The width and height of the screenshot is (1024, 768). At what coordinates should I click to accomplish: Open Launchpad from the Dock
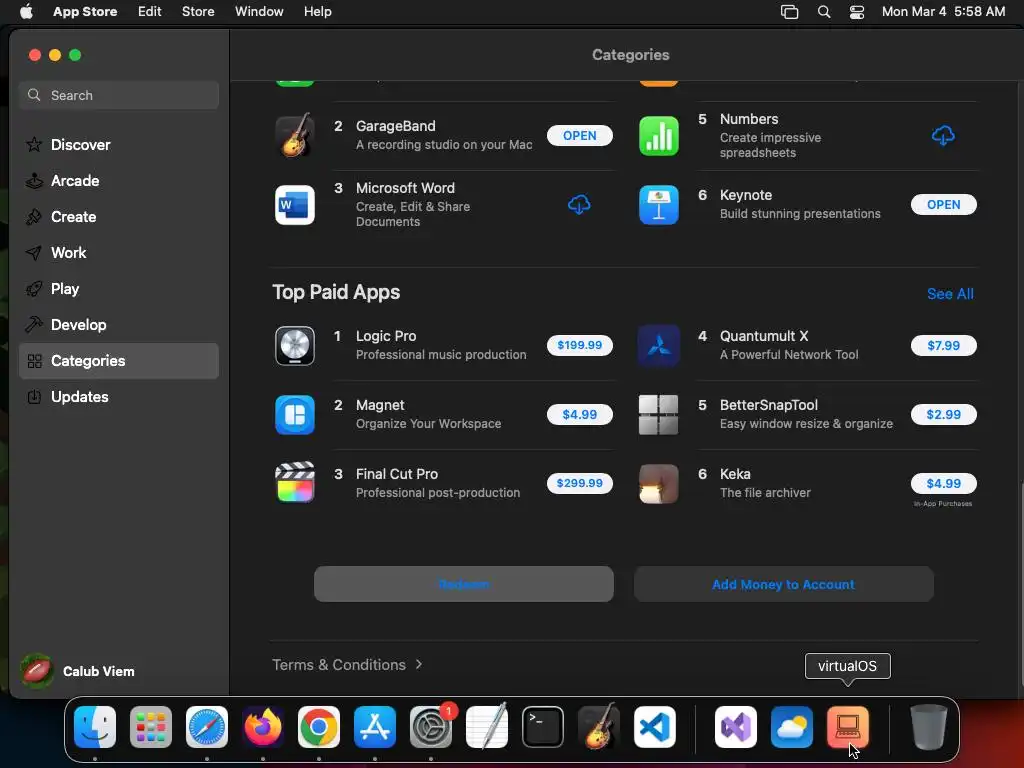pos(151,727)
